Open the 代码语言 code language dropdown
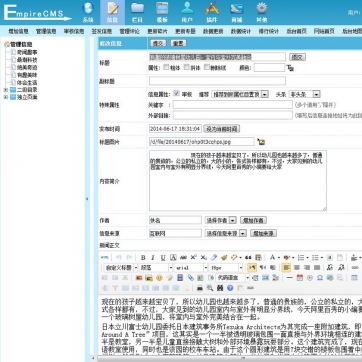362x362 pixels. 233,278
